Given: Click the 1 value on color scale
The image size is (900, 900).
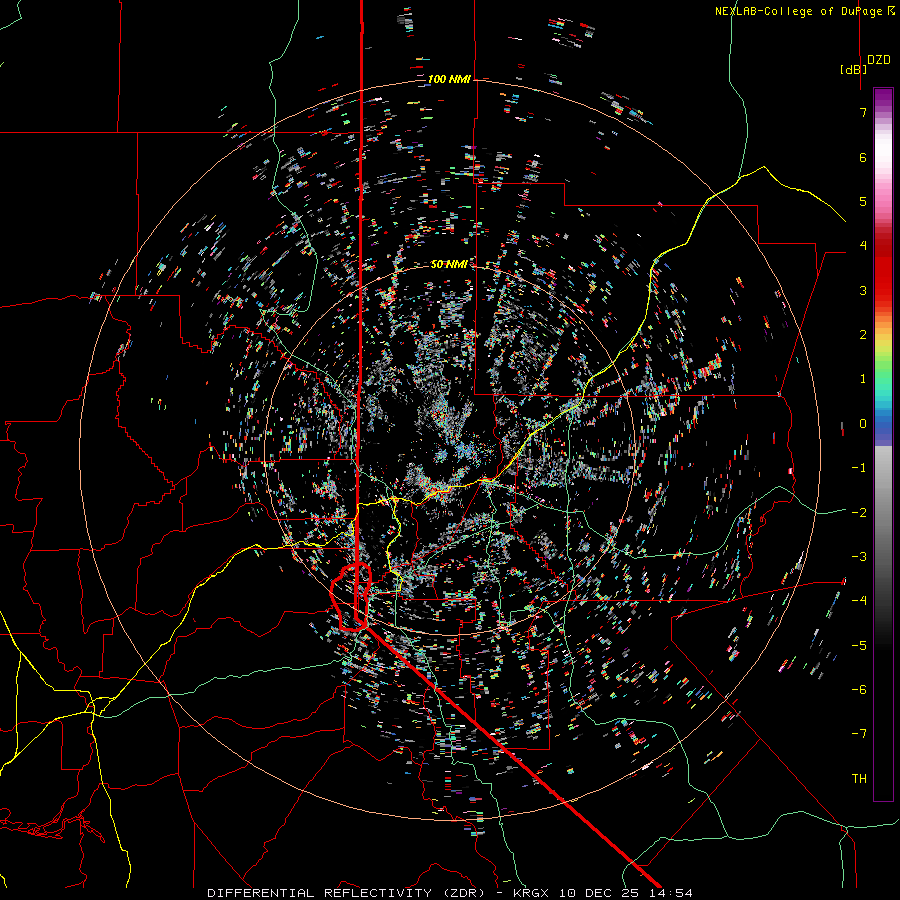Looking at the screenshot, I should pyautogui.click(x=863, y=379).
